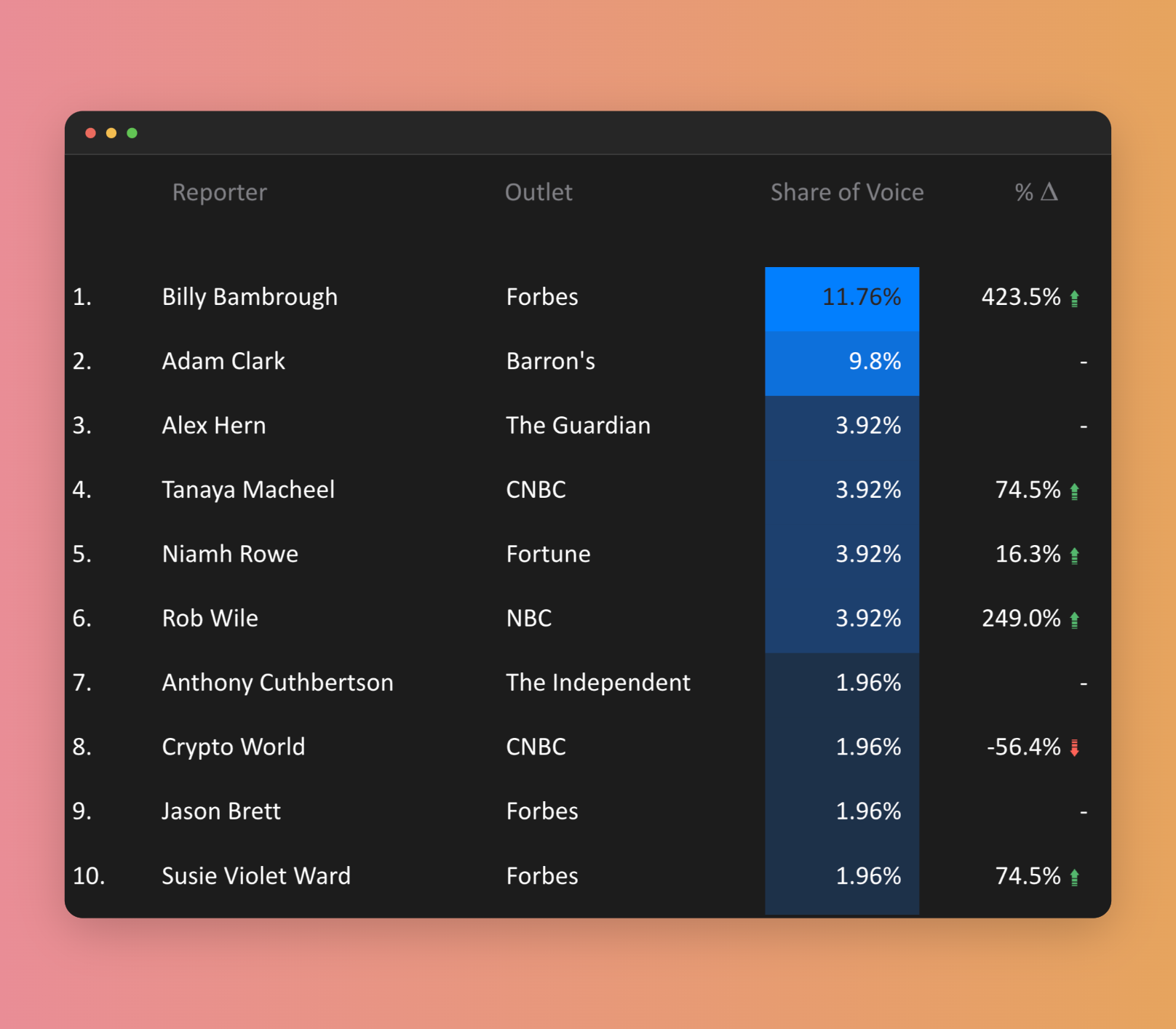Click the up arrow in Susie Violet Ward's row

pos(1074,877)
